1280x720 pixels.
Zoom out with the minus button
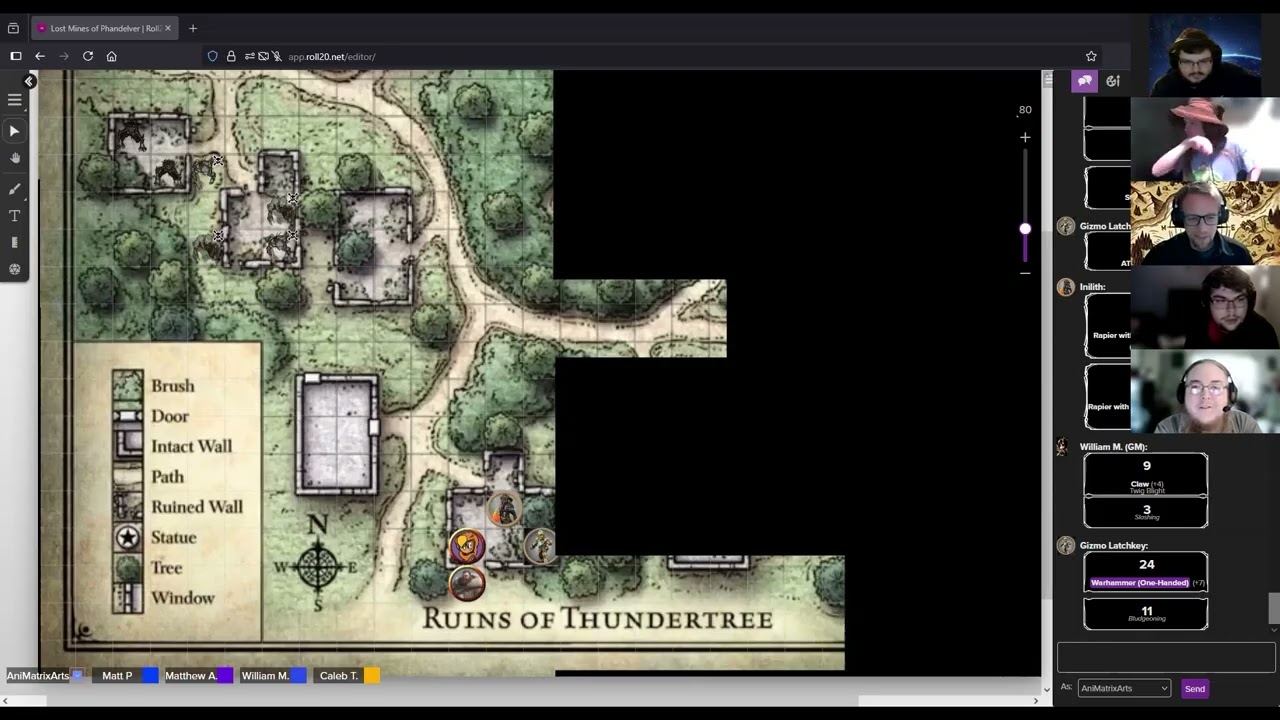click(1025, 273)
